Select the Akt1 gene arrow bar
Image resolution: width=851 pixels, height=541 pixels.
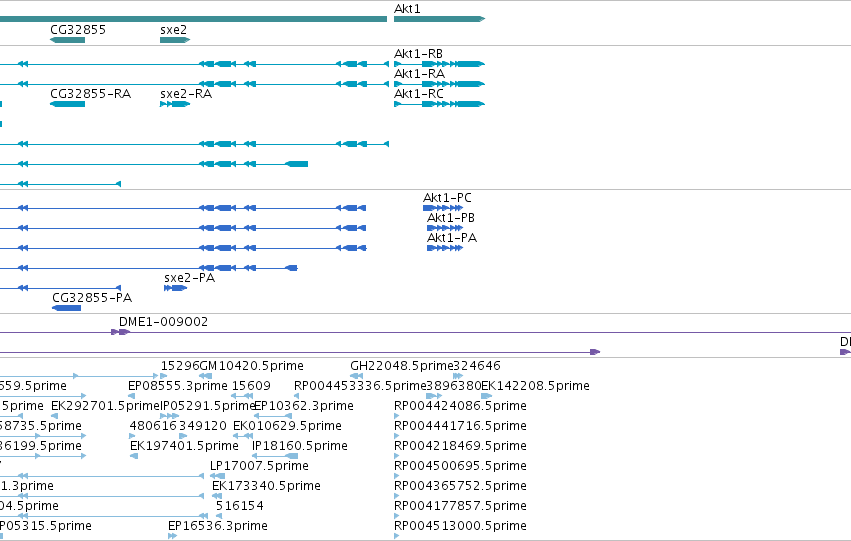[439, 19]
